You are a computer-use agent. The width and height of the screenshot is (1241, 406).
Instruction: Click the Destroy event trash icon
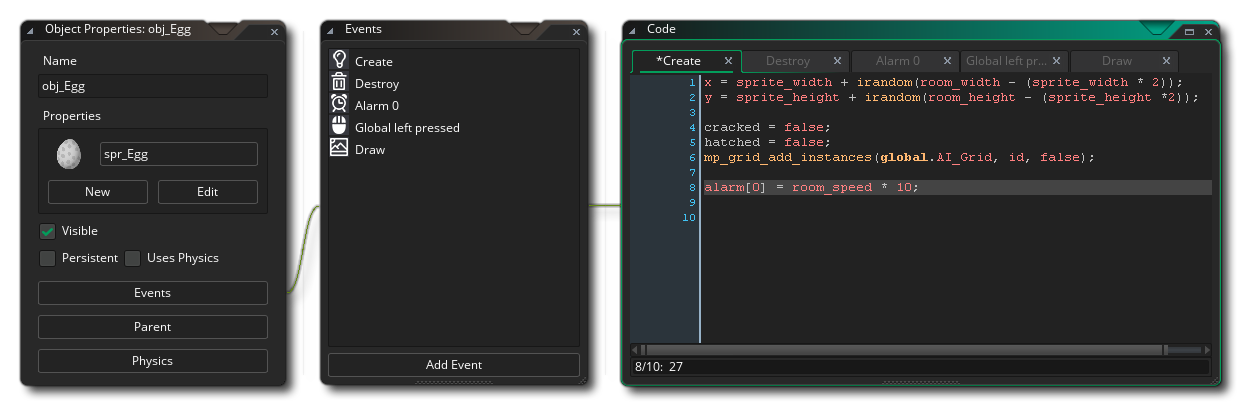click(339, 83)
